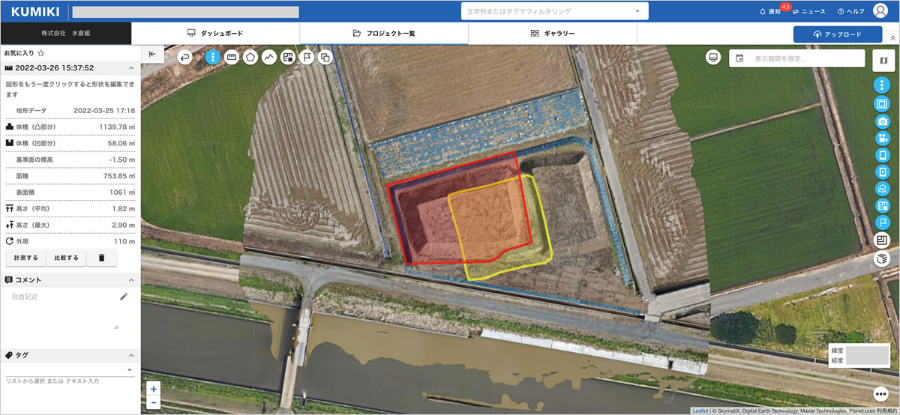Viewport: 900px width, 415px height.
Task: Click the アップロード button
Action: (838, 34)
